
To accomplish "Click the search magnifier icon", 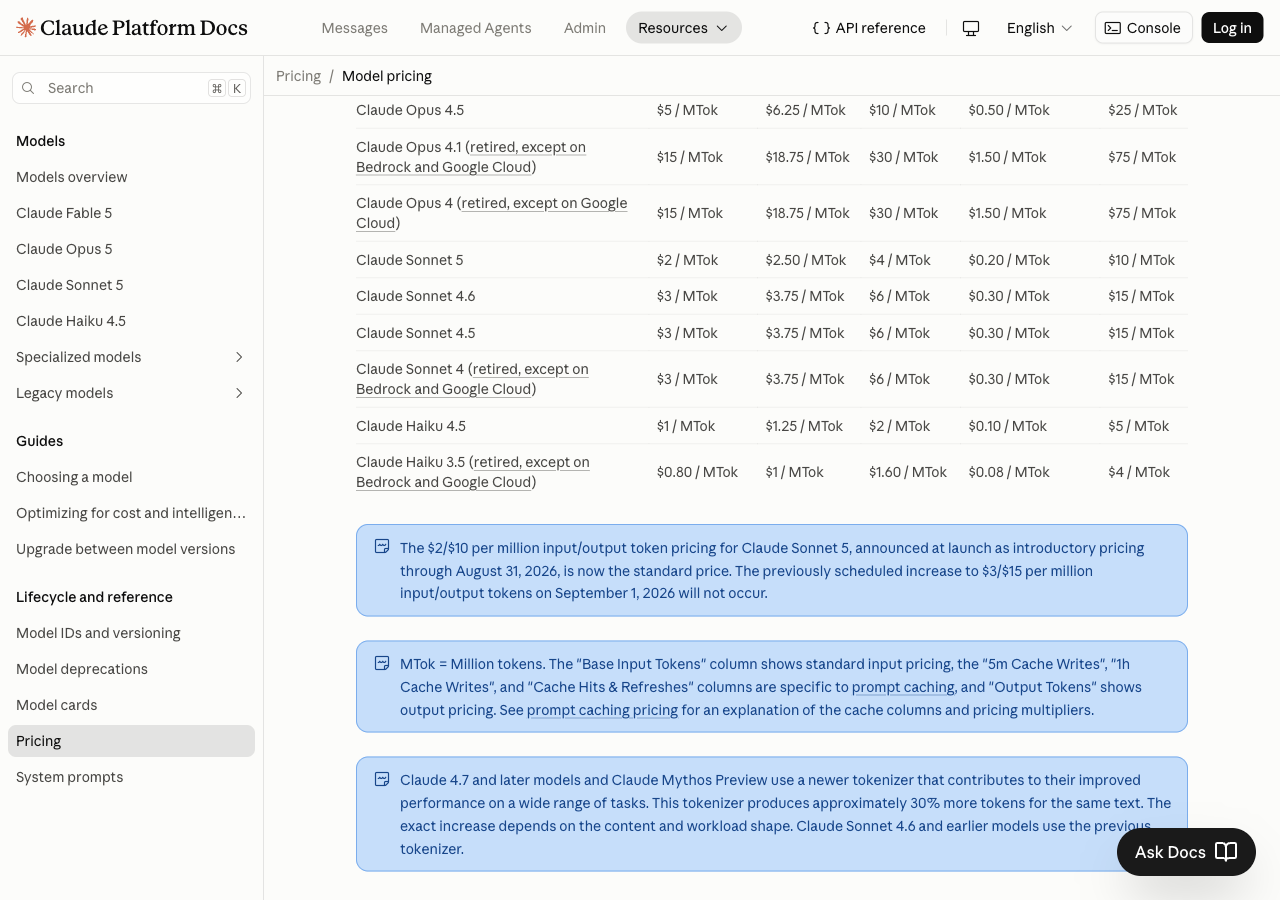I will [x=29, y=88].
